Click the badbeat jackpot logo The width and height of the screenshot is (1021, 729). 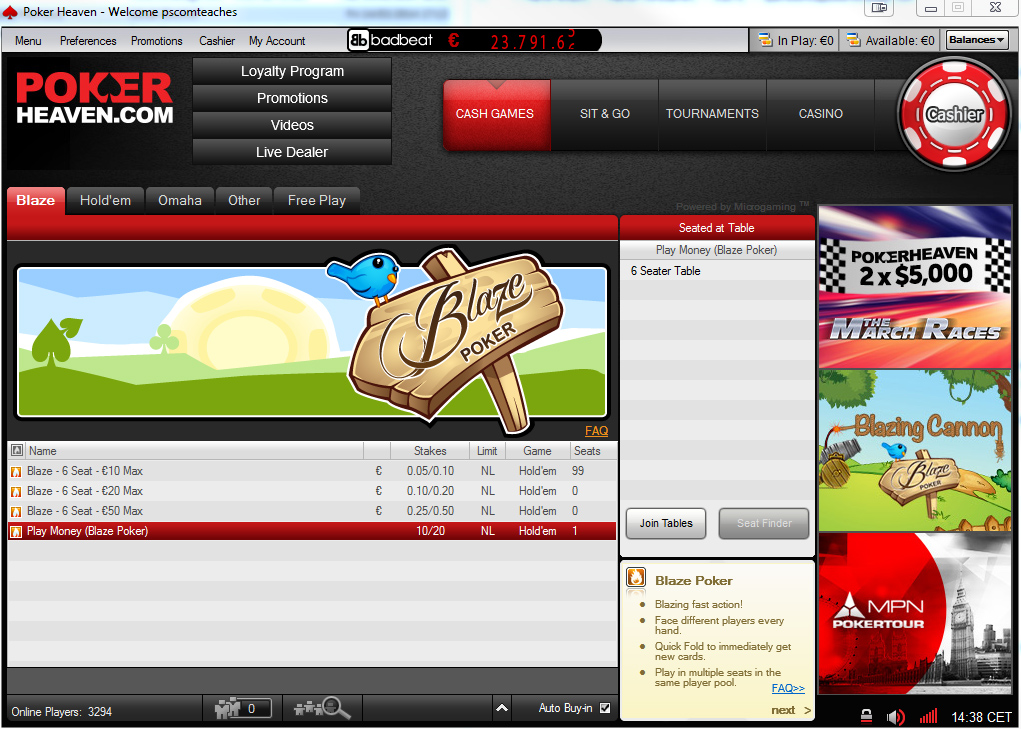point(391,40)
